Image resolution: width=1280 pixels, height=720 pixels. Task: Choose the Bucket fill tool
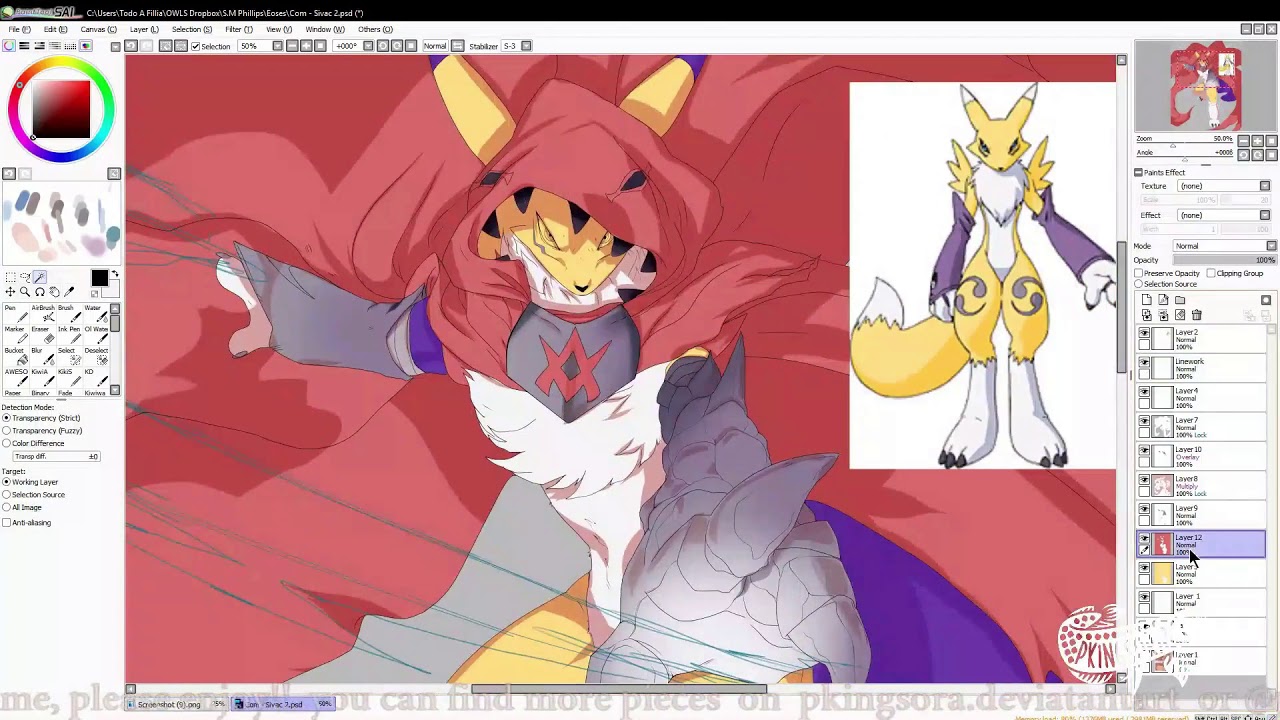pyautogui.click(x=16, y=356)
